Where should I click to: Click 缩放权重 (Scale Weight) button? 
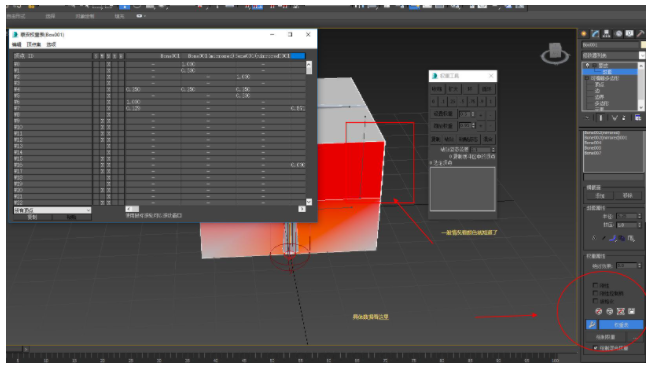coord(443,125)
